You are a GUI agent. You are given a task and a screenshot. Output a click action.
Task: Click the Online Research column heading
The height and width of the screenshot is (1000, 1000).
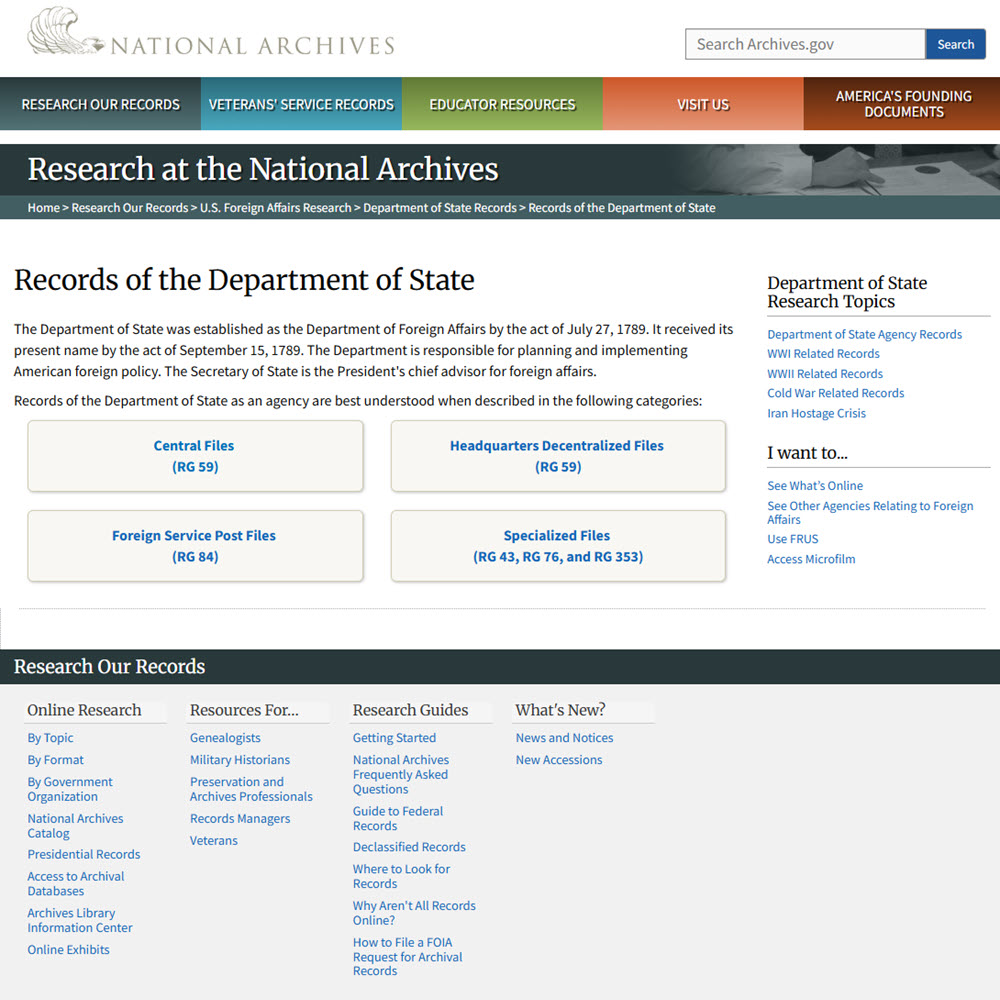click(x=84, y=710)
